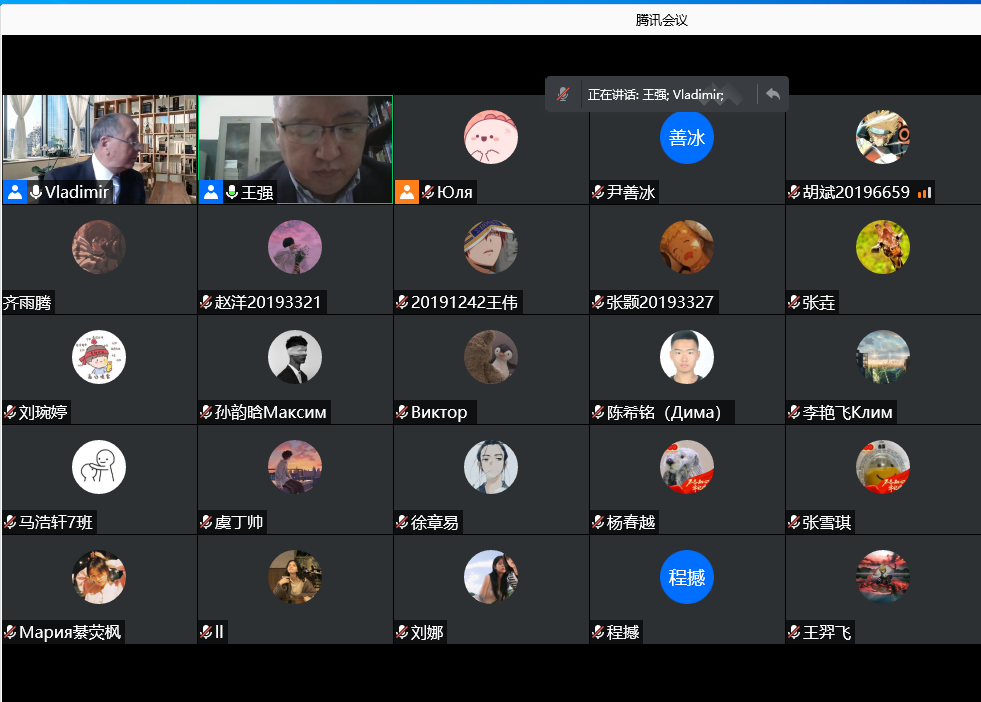981x702 pixels.
Task: Select 王强's video tile
Action: point(295,140)
